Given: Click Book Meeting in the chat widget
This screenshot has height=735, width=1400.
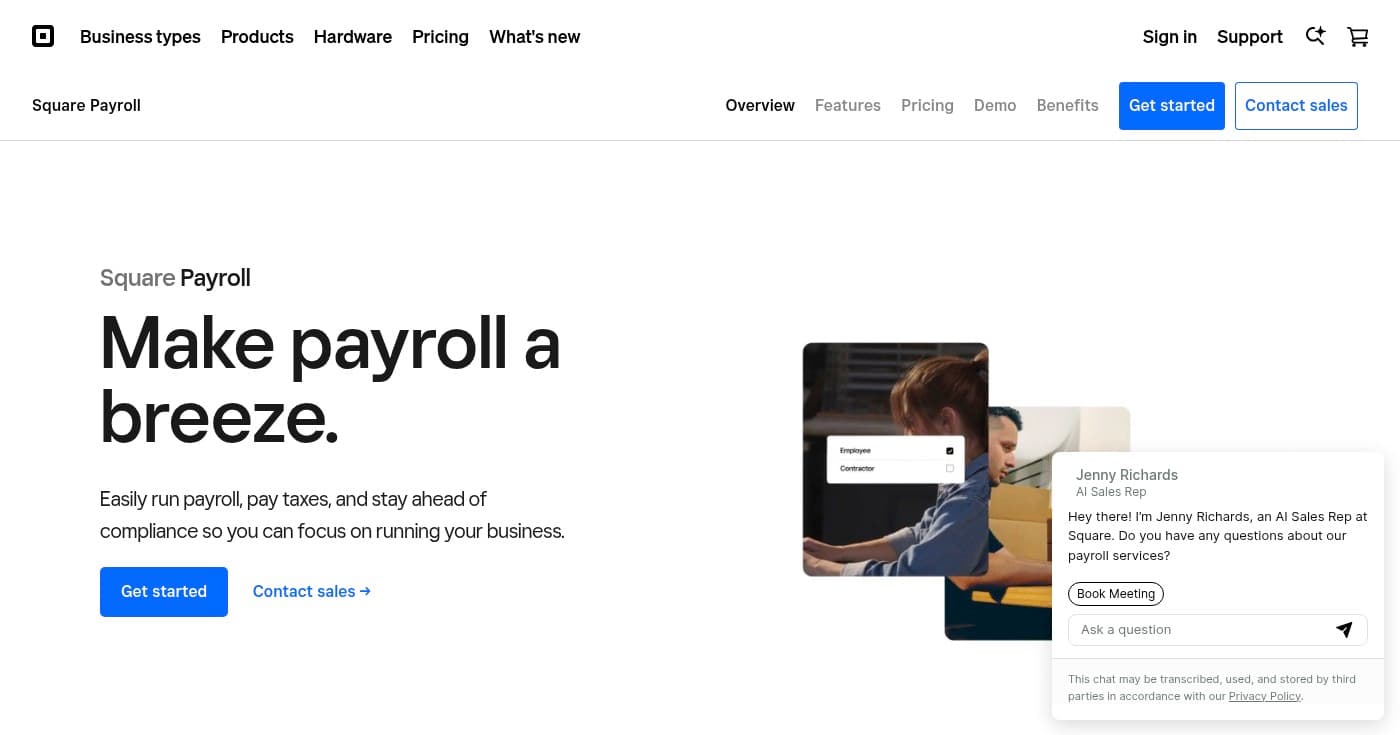Looking at the screenshot, I should 1116,593.
